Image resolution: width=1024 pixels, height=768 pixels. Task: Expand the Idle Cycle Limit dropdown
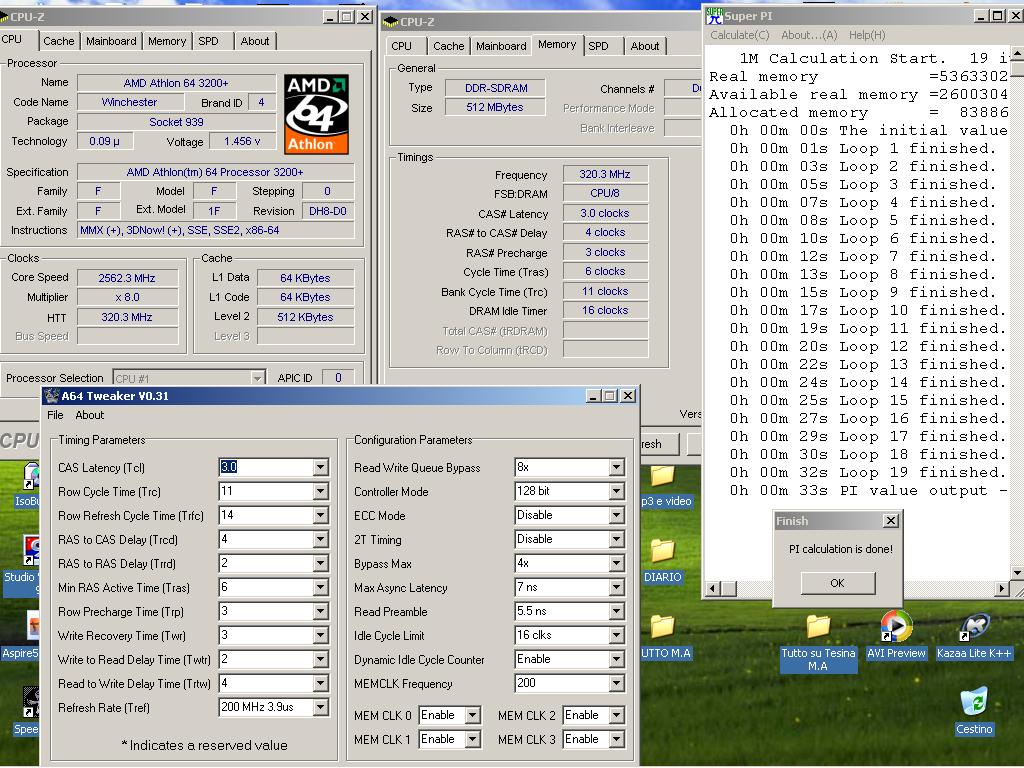616,635
